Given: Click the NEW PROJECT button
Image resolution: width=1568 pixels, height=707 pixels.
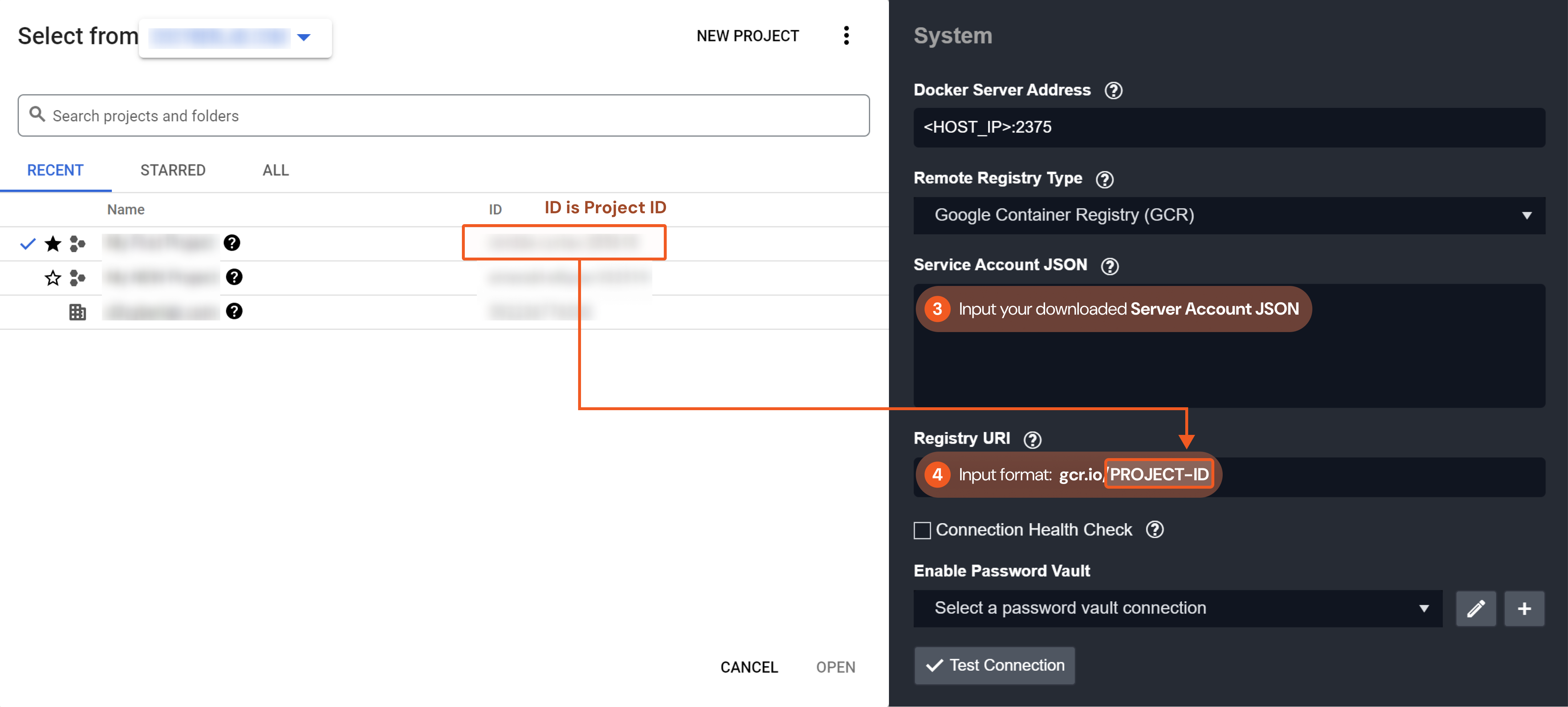Looking at the screenshot, I should click(x=747, y=36).
